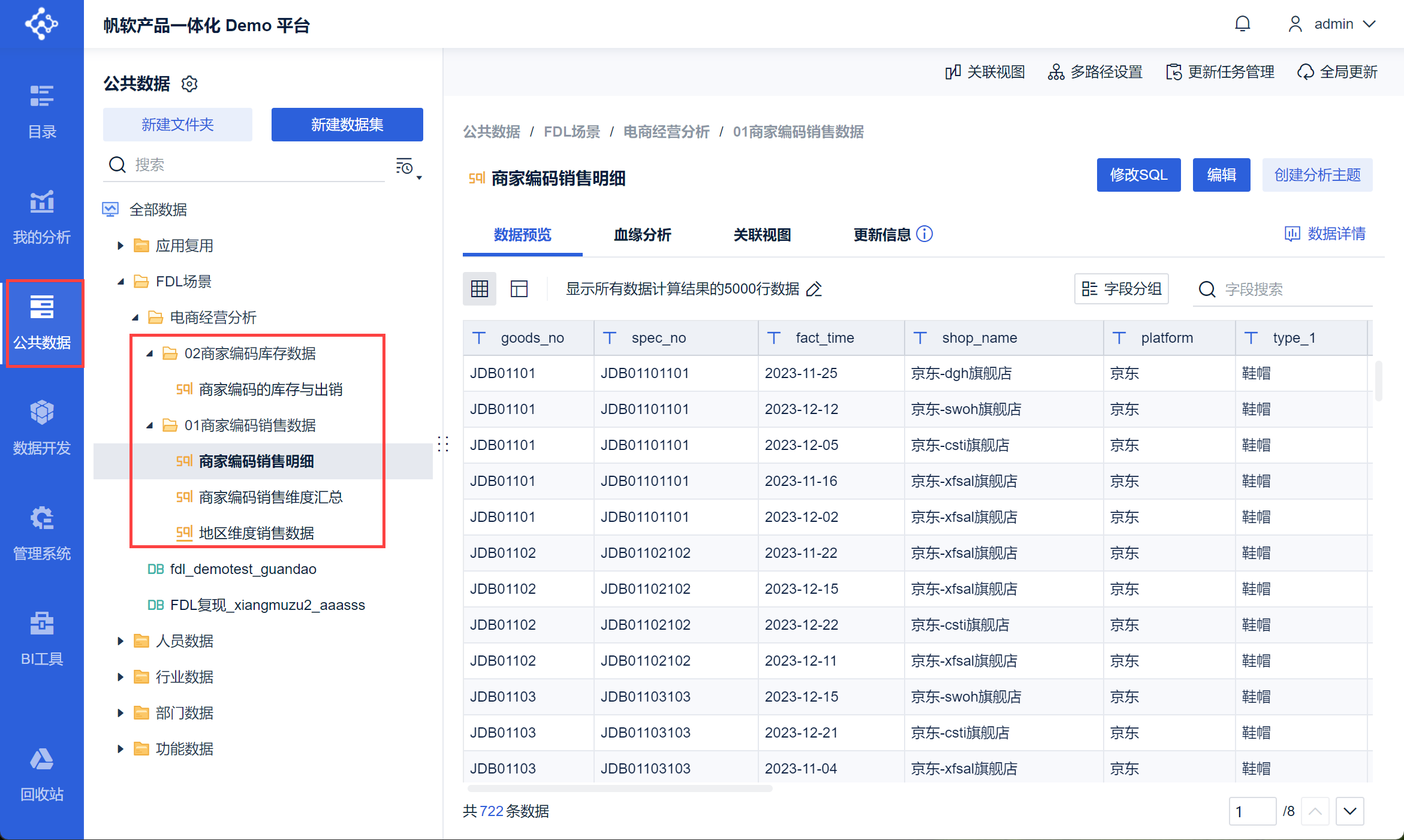
Task: Open 数据开发 in the sidebar
Action: (x=42, y=428)
